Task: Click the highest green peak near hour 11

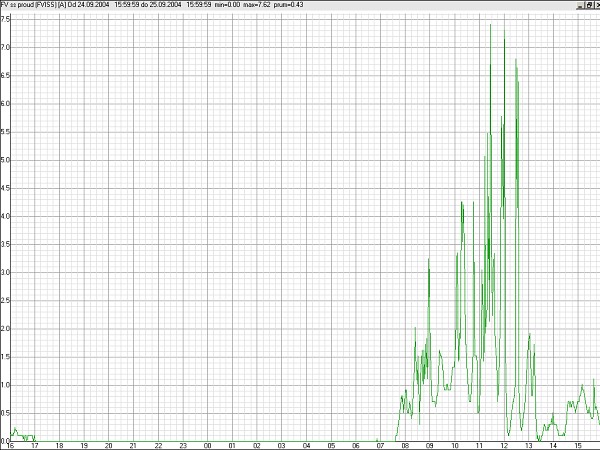Action: pos(490,25)
